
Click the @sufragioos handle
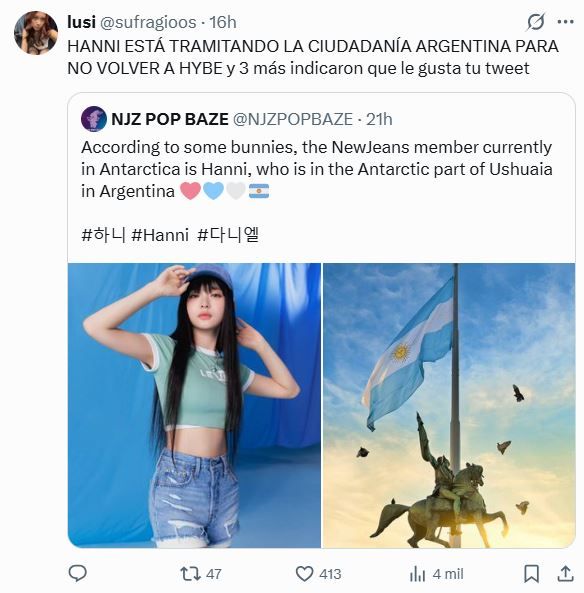point(148,22)
